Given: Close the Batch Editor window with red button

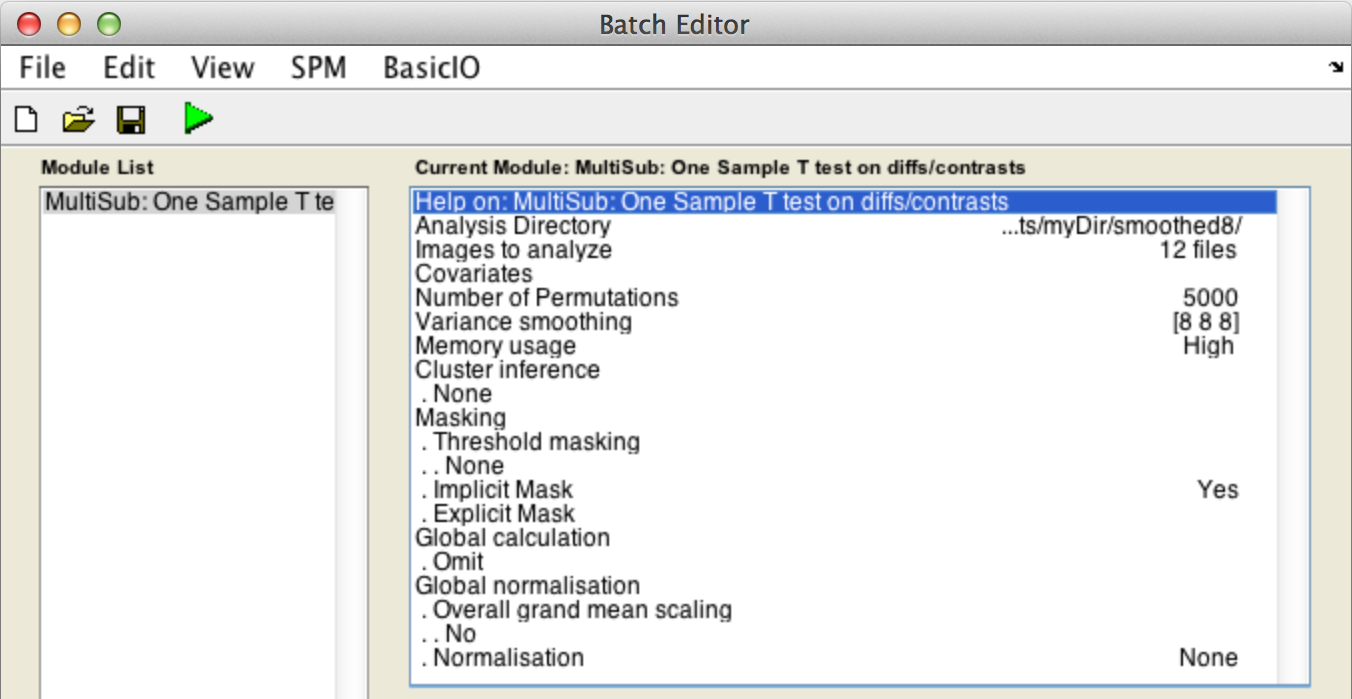Looking at the screenshot, I should click(30, 23).
